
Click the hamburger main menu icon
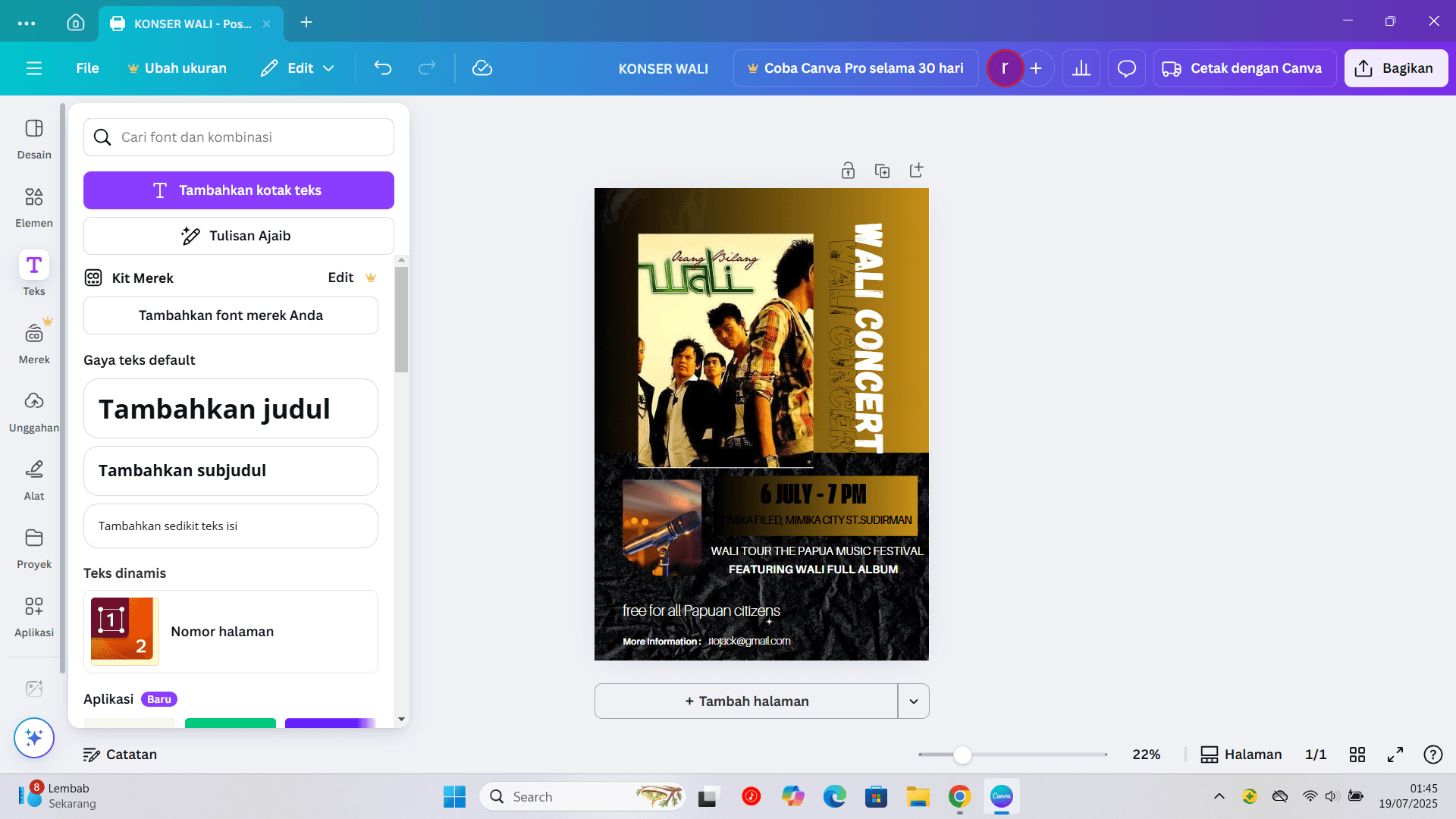34,68
